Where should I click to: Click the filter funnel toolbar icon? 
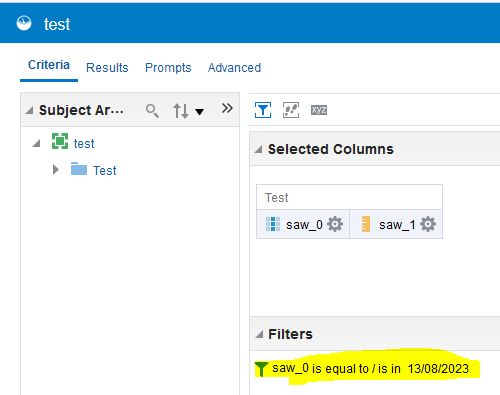(x=263, y=110)
